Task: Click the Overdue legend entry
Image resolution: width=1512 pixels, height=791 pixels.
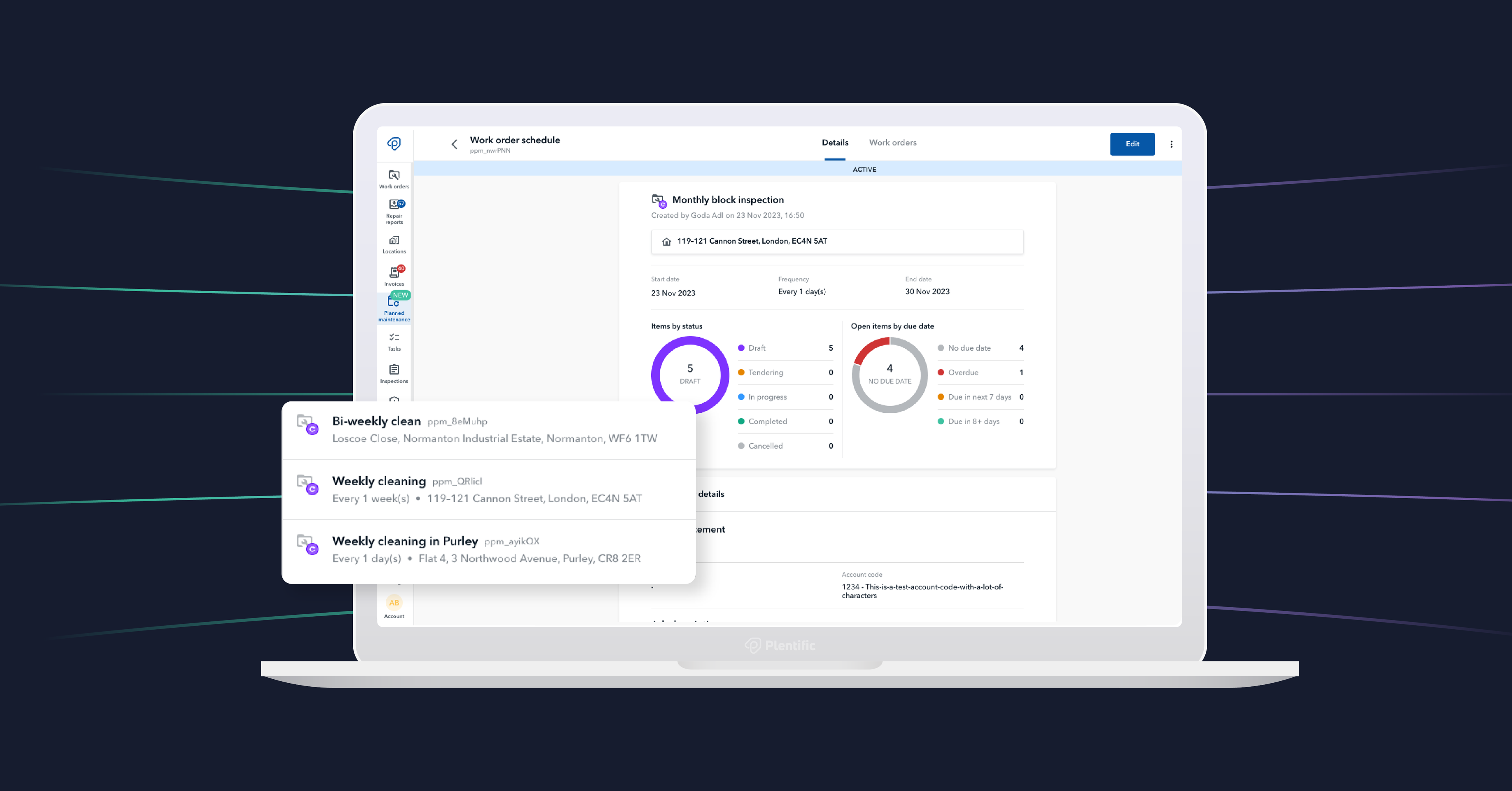Action: pyautogui.click(x=963, y=373)
